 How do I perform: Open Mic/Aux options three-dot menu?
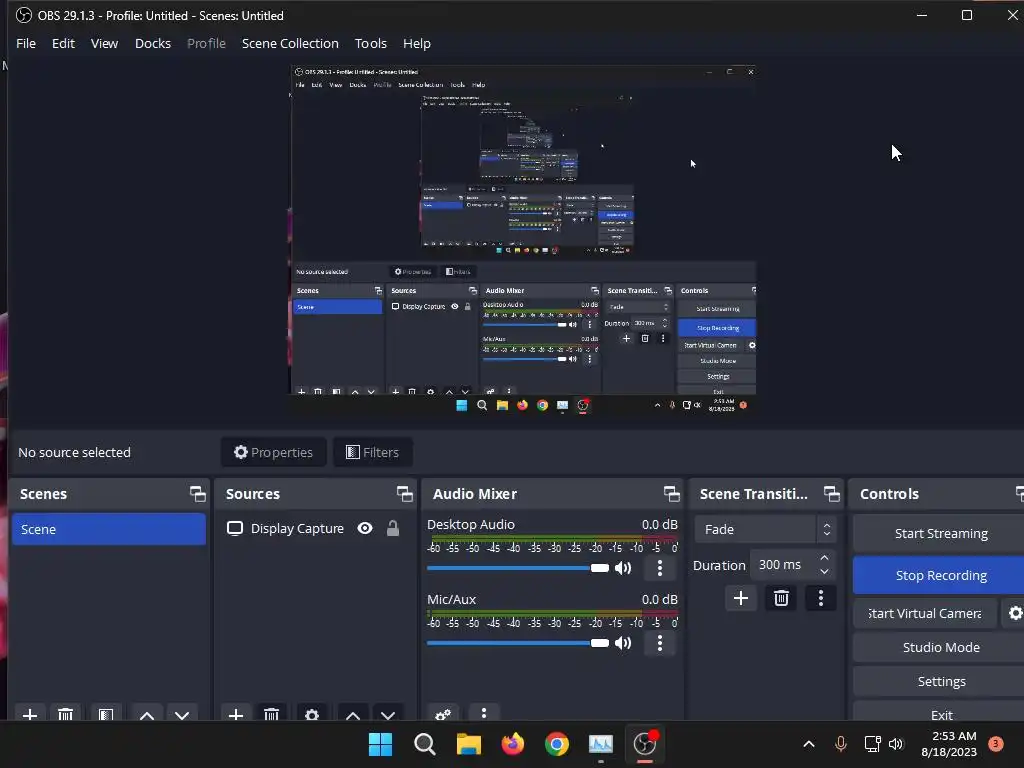660,643
